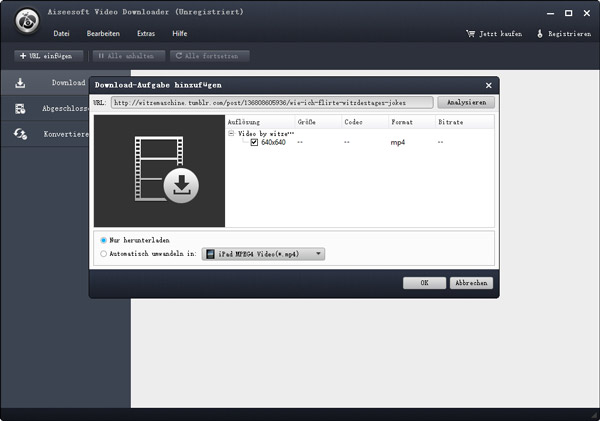The height and width of the screenshot is (421, 600).
Task: Confirm with the OK button
Action: click(424, 283)
